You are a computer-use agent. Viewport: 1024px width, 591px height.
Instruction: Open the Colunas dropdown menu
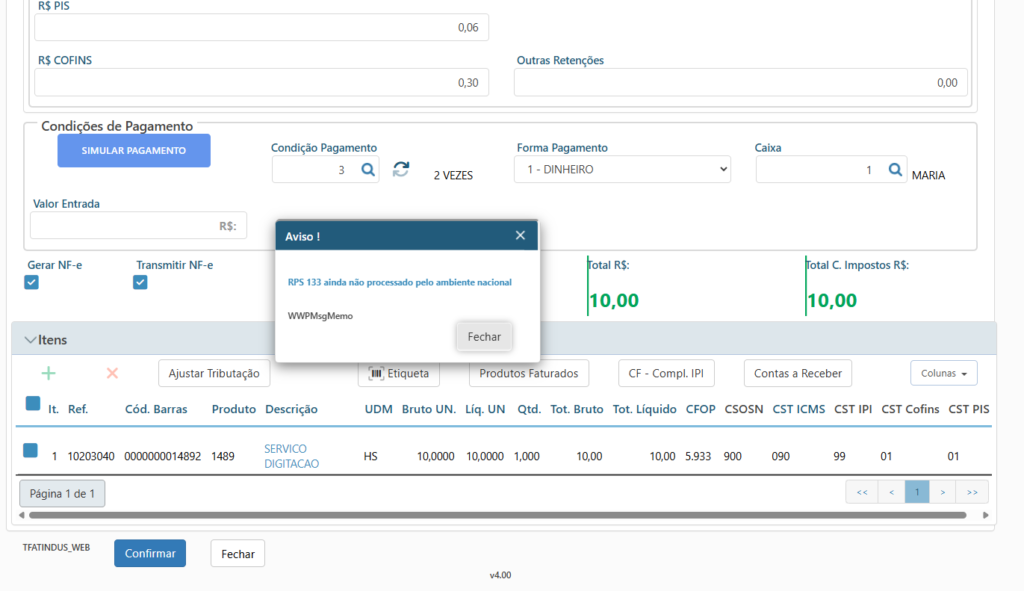click(943, 373)
